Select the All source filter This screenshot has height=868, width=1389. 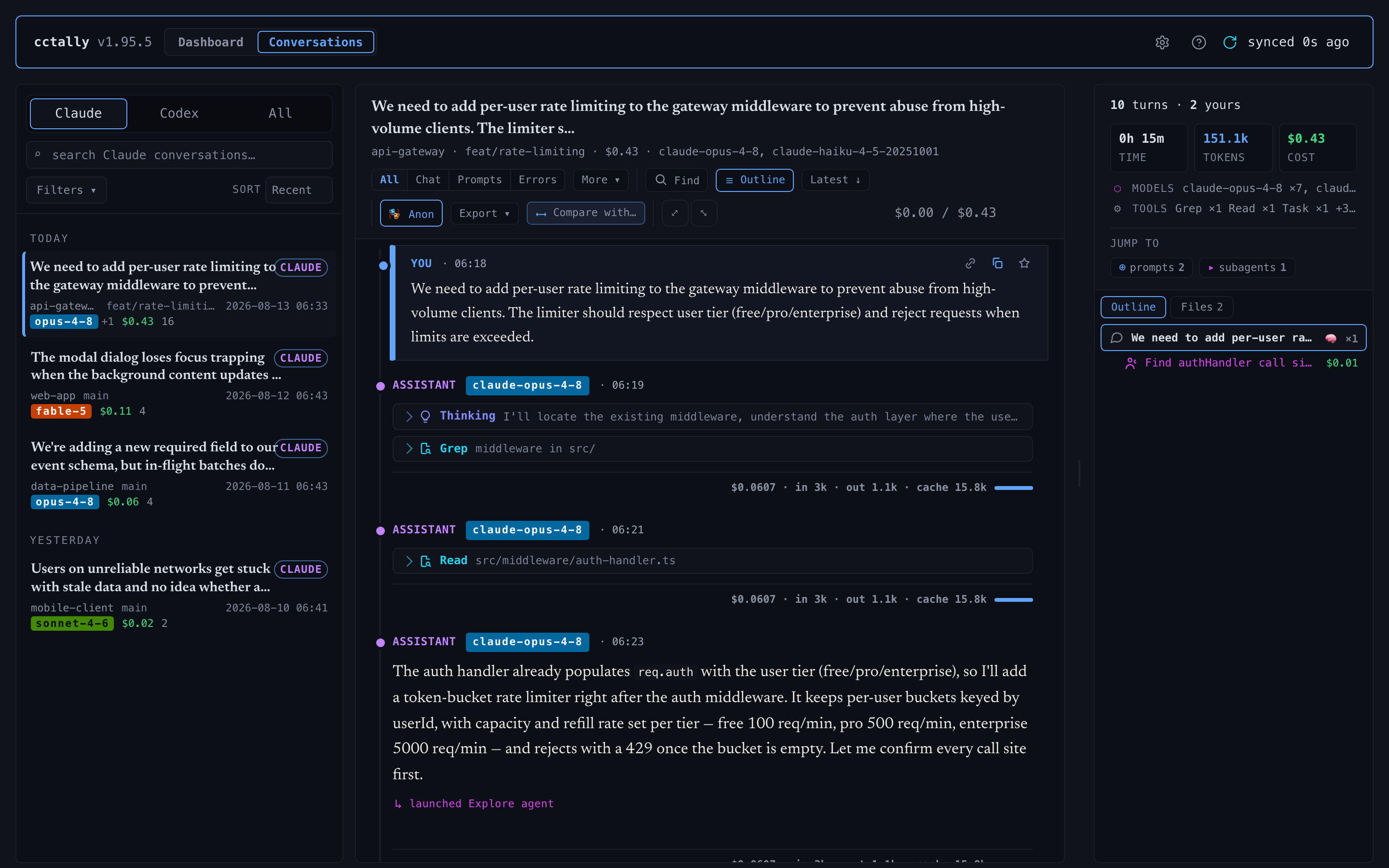coord(280,113)
